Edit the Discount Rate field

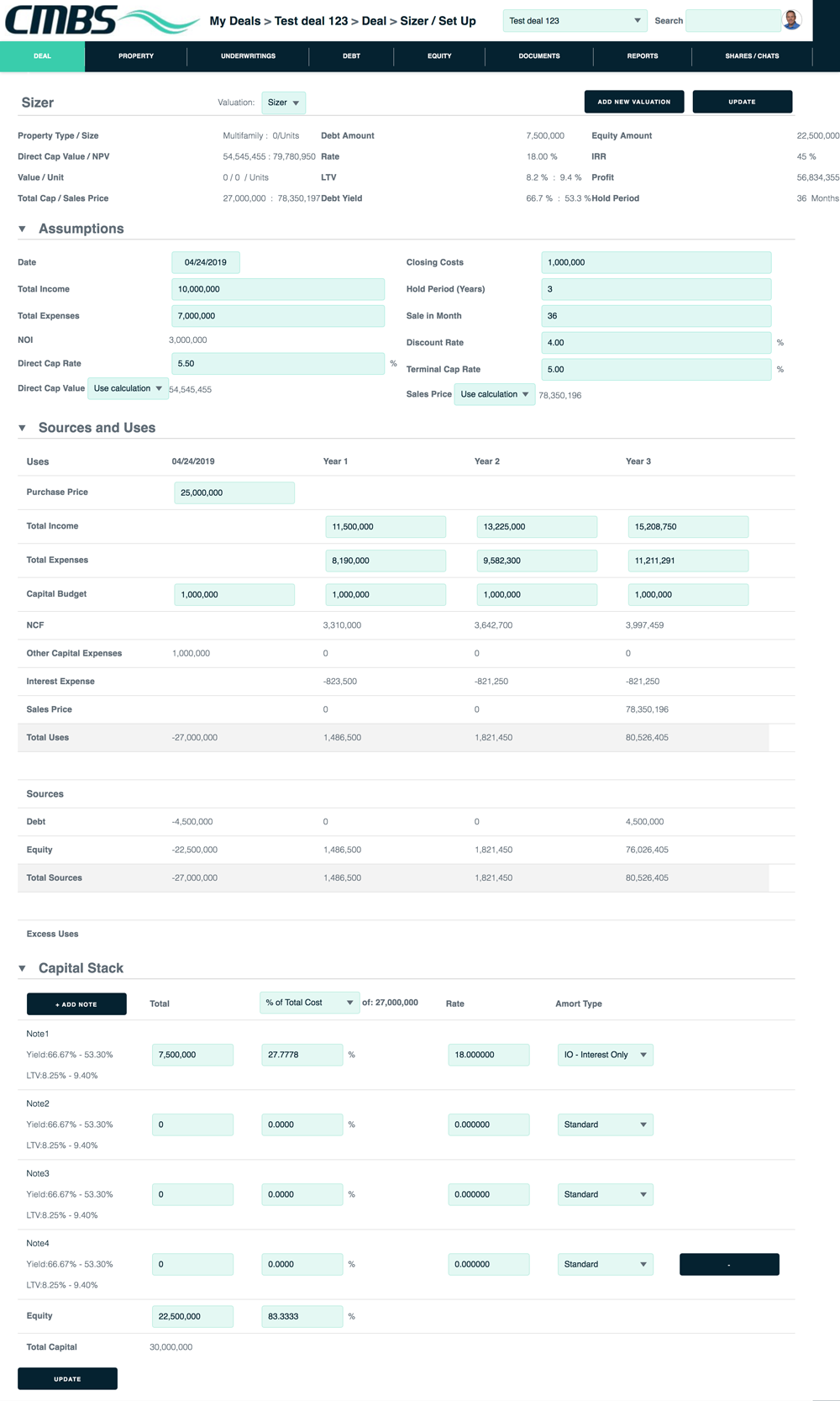coord(656,343)
